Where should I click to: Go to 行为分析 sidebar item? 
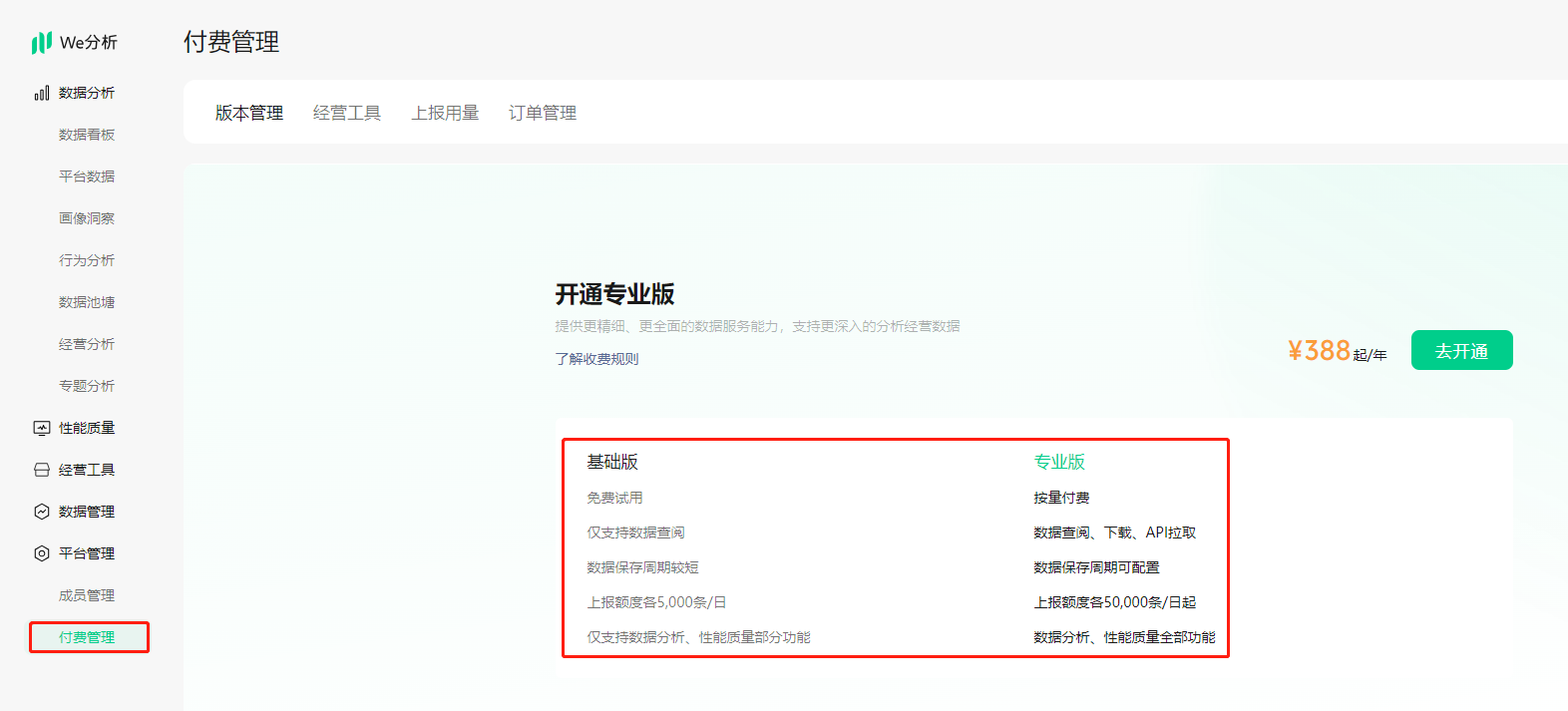[87, 260]
